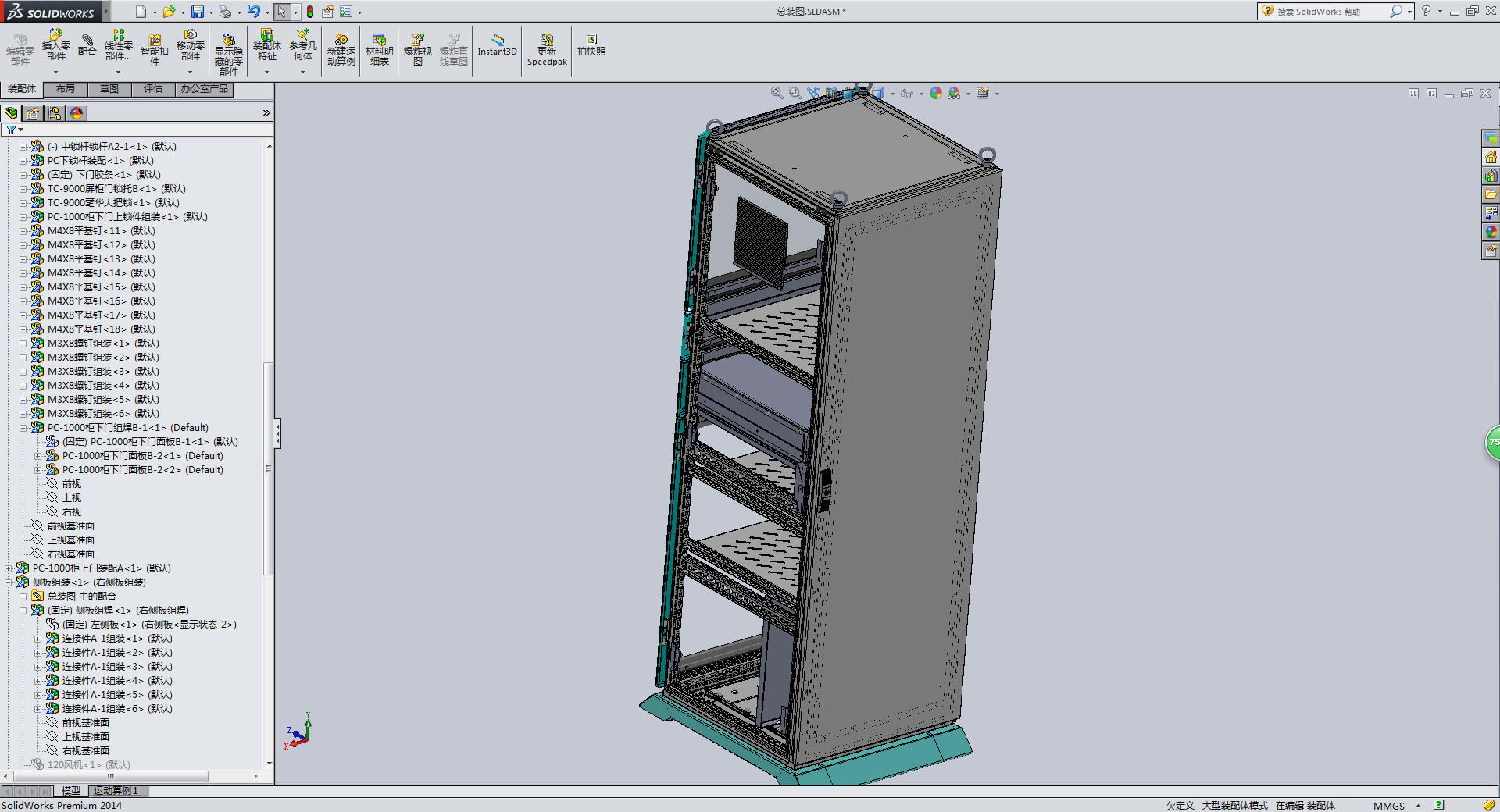Click the Open file folder icon
This screenshot has height=812, width=1500.
[169, 12]
